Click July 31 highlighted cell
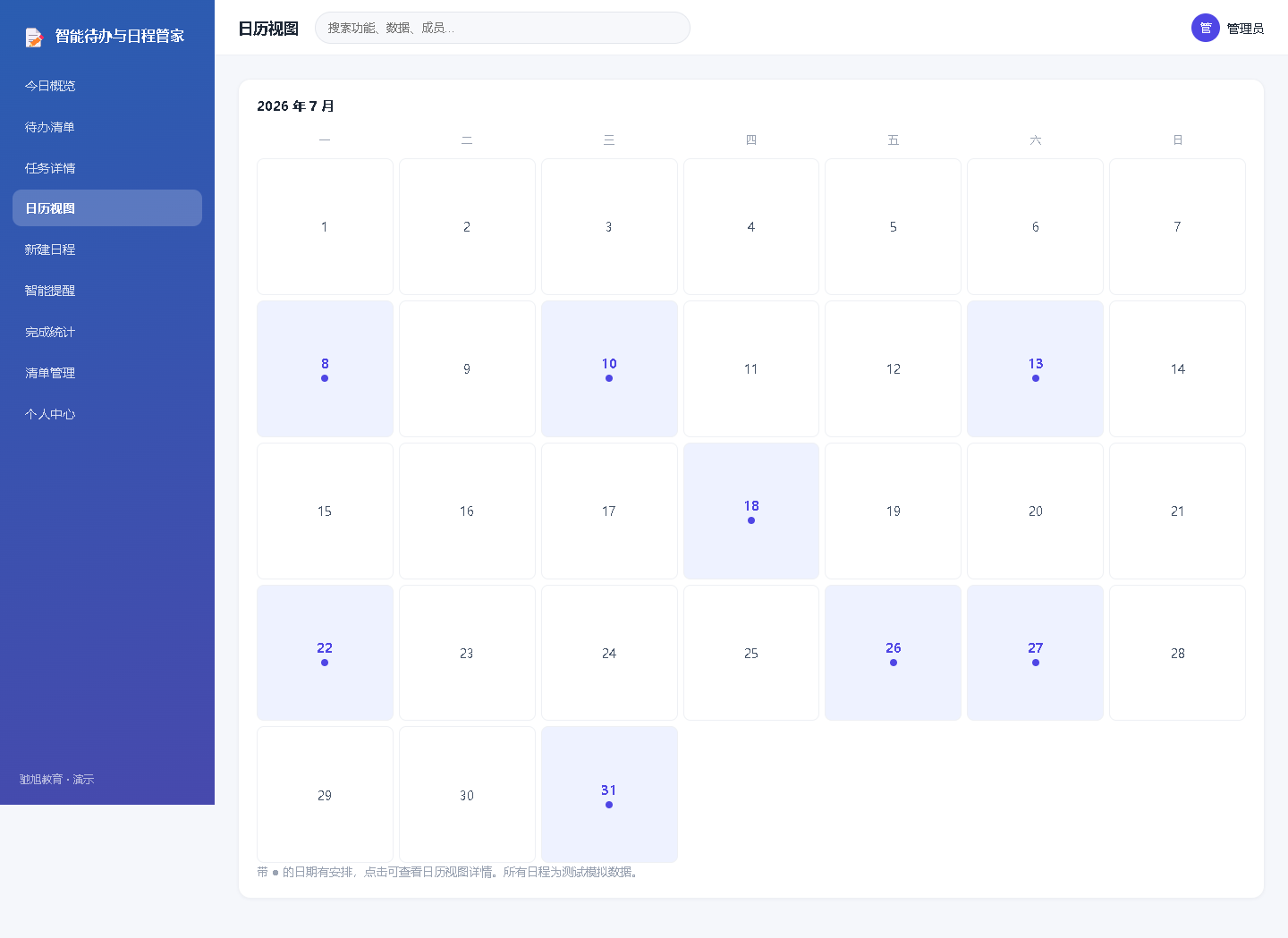Screen dimensions: 1288x938 (609, 795)
